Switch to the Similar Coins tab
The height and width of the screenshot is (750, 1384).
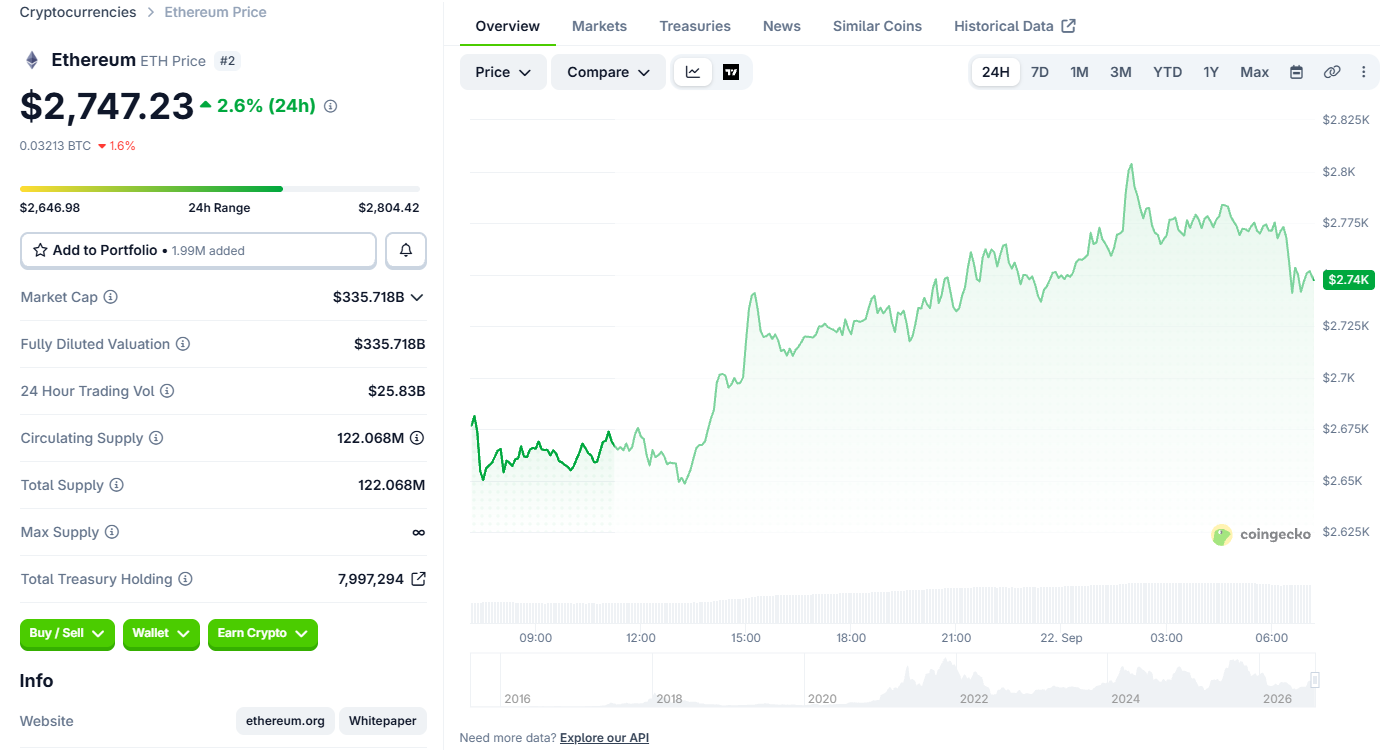pos(878,26)
